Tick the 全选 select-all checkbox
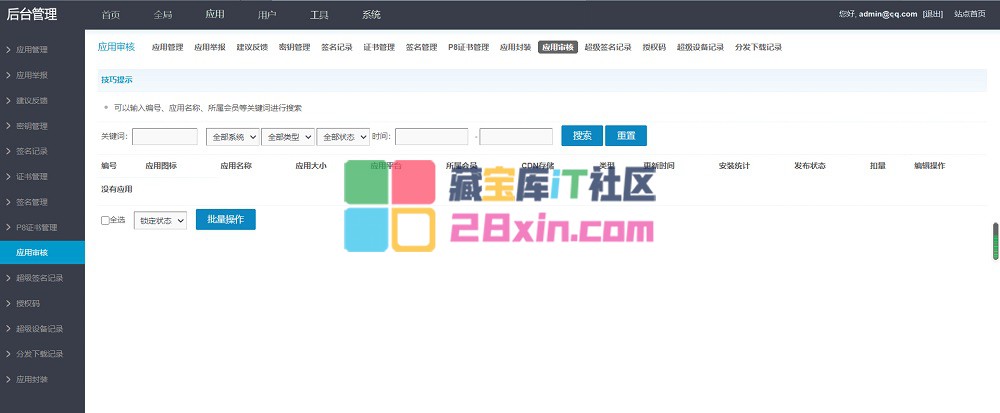The width and height of the screenshot is (1000, 413). pyautogui.click(x=105, y=220)
